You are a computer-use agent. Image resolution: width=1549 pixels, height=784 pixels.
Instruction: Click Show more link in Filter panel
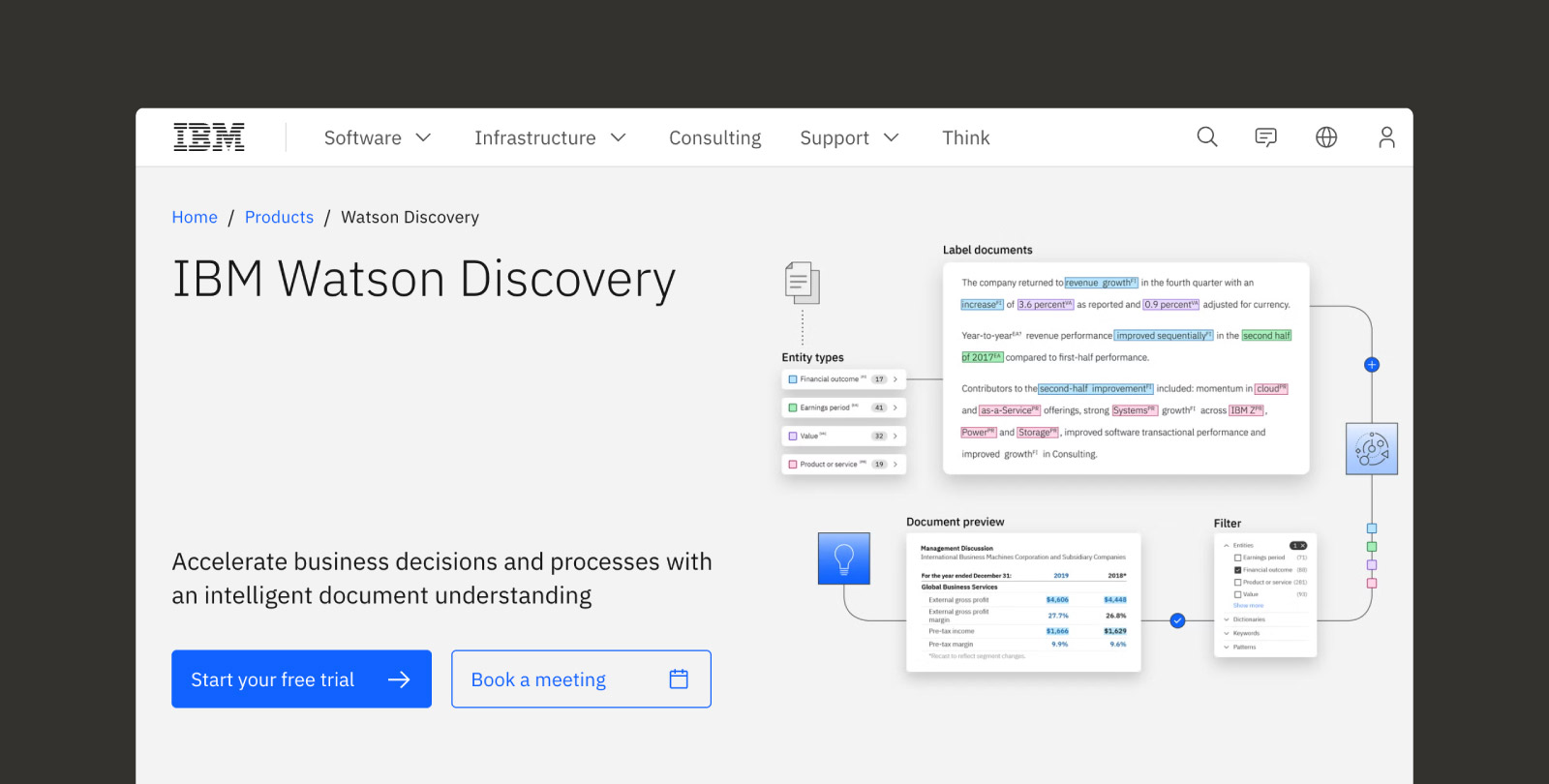click(x=1248, y=606)
